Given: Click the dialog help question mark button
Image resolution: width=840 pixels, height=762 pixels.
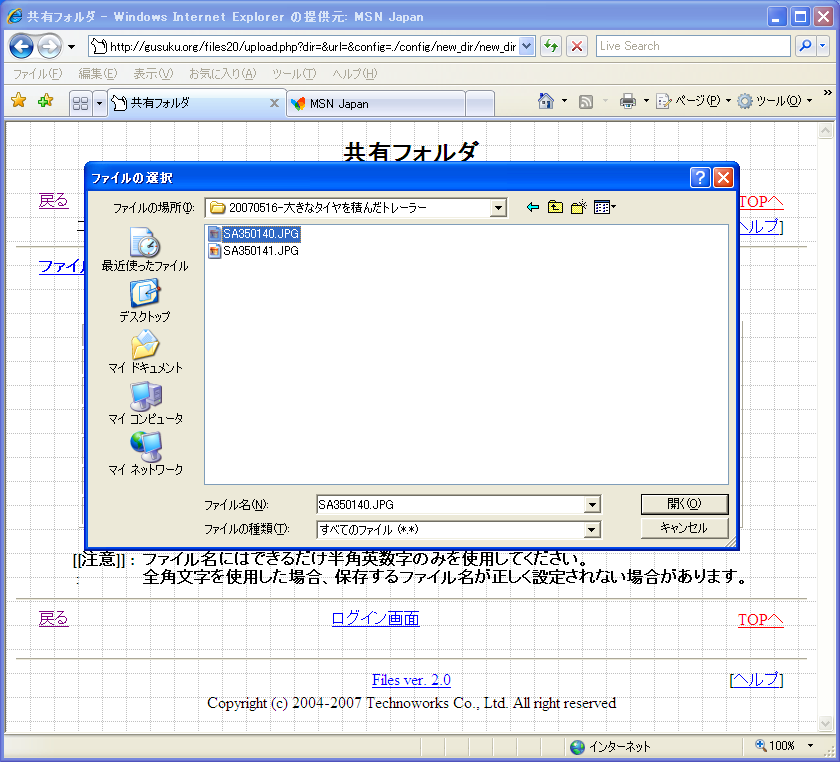Looking at the screenshot, I should click(700, 177).
